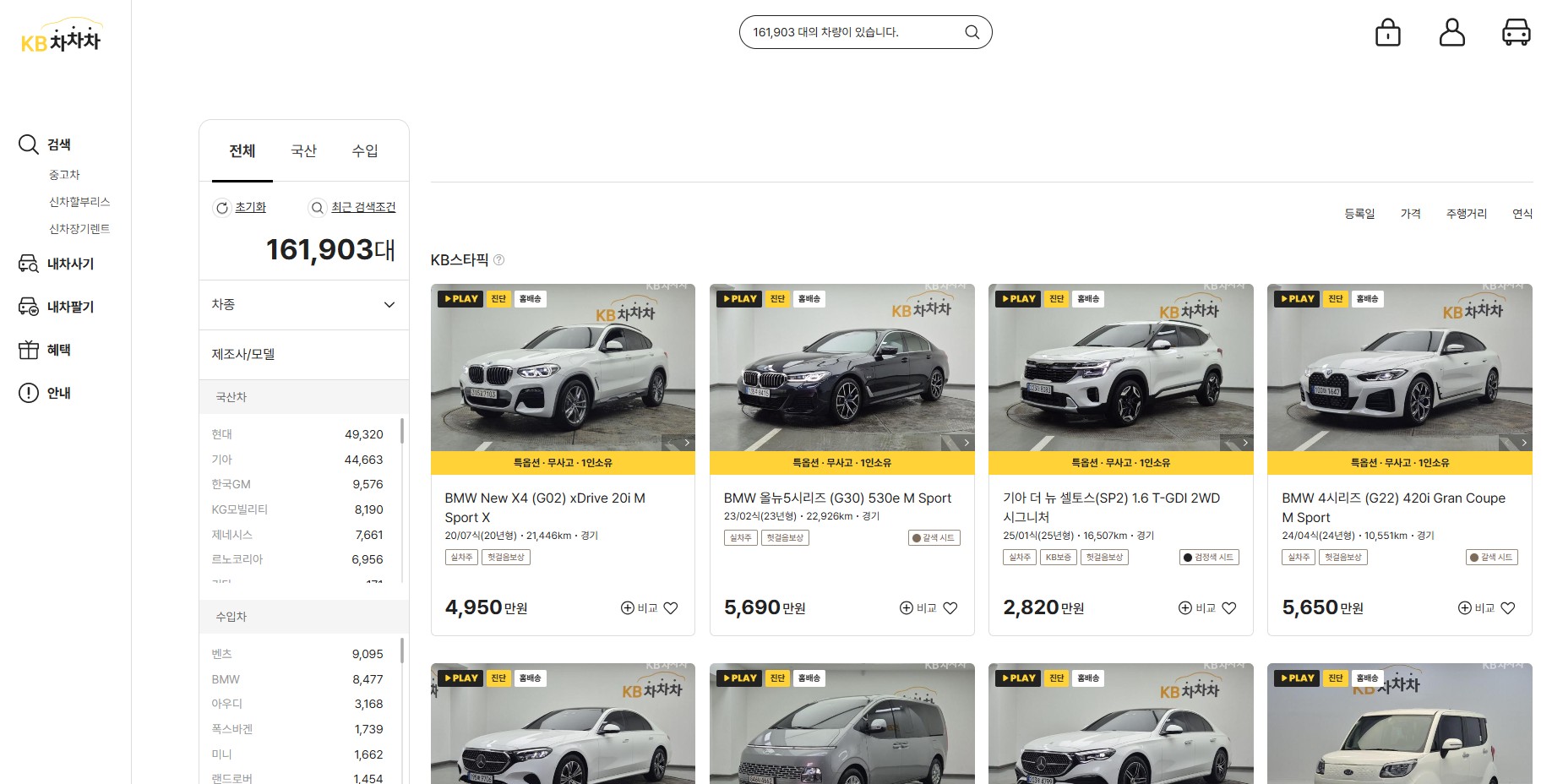1552x784 pixels.
Task: Expand the 제조사/모델 section
Action: (304, 355)
